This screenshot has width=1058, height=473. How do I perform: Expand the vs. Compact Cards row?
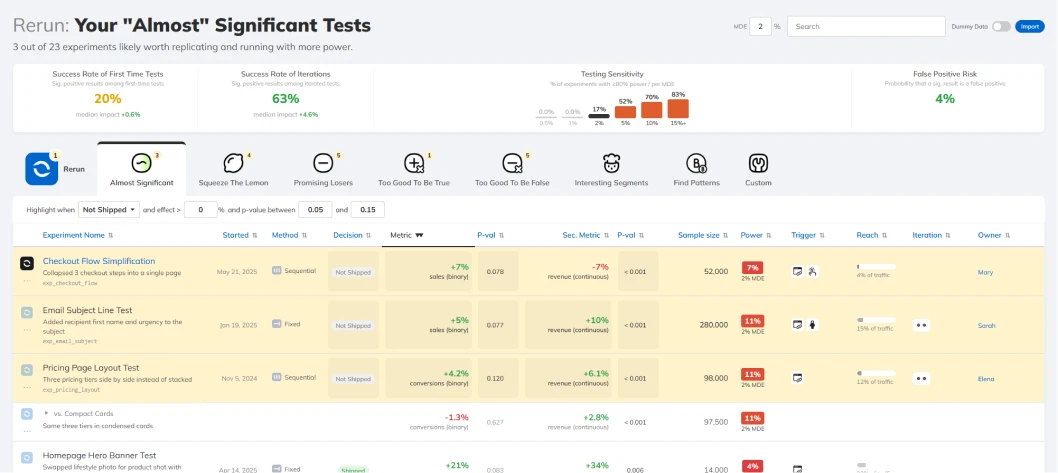coord(47,414)
